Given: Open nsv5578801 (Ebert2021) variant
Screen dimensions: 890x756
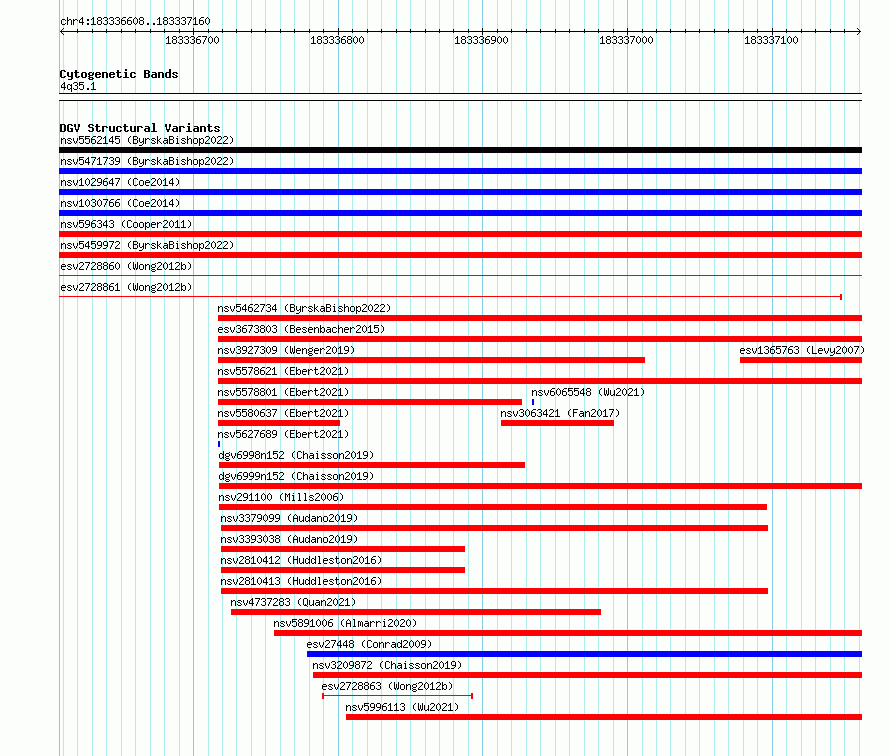Looking at the screenshot, I should (283, 392).
